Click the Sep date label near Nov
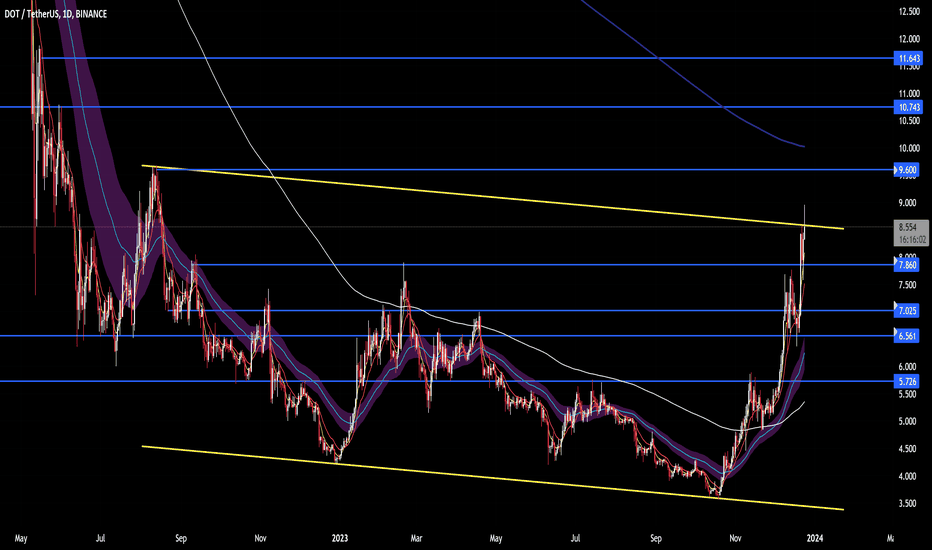The height and width of the screenshot is (550, 932). [x=181, y=539]
